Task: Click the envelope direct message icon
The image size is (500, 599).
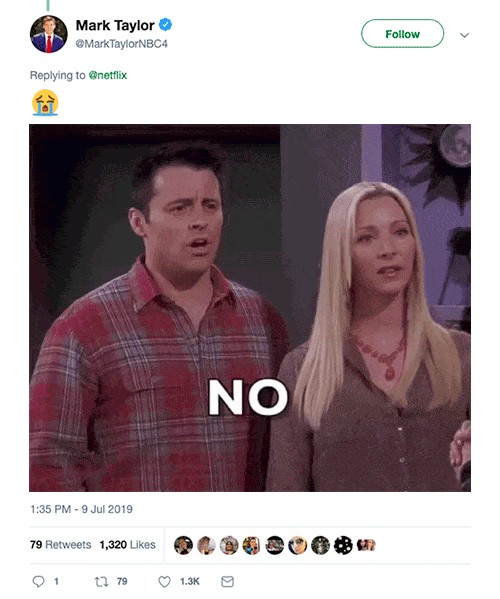Action: [x=228, y=581]
